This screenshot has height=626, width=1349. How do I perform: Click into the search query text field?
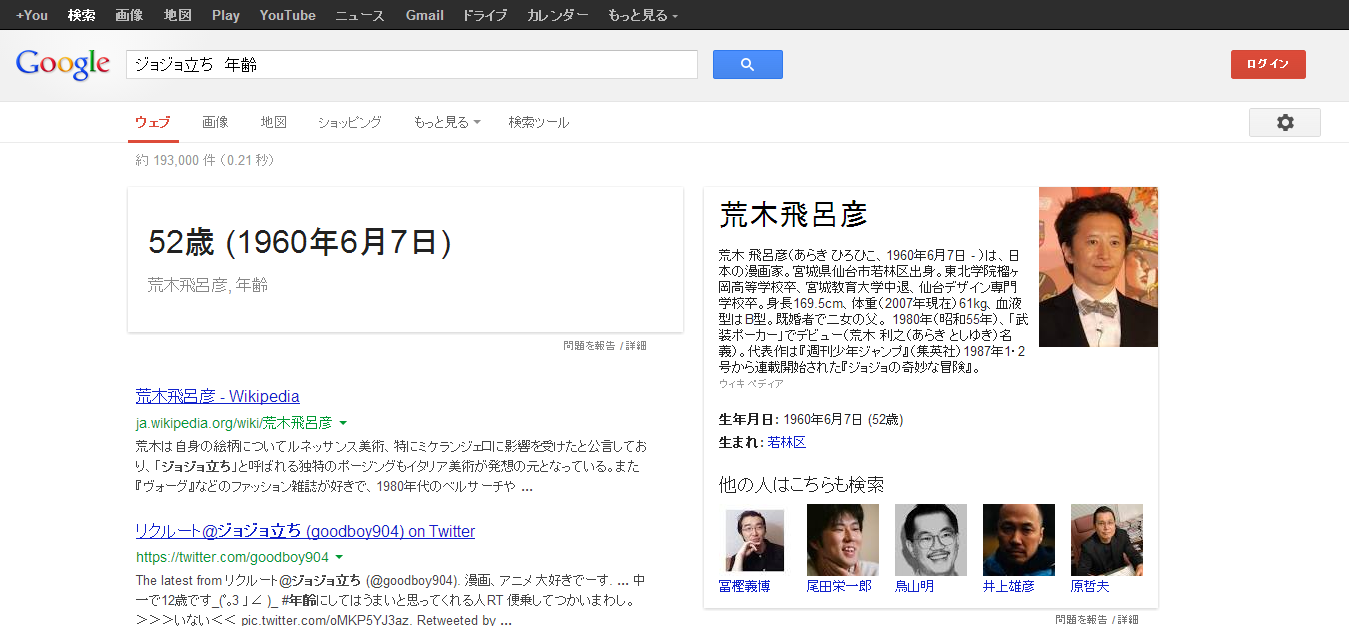[411, 65]
